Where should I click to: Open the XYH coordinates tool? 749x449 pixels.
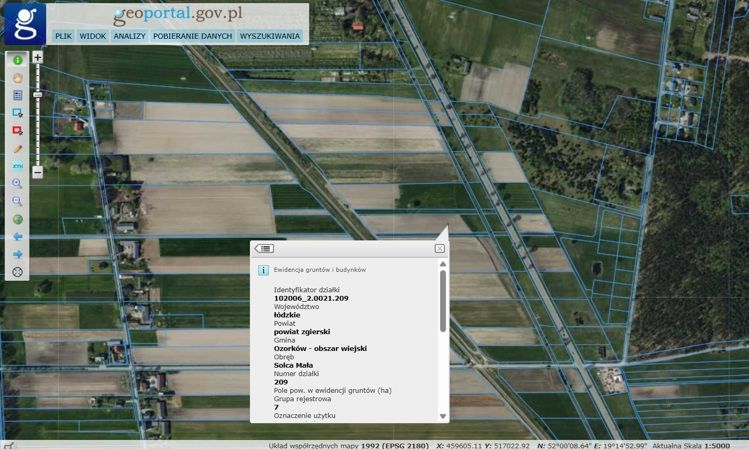pyautogui.click(x=18, y=166)
